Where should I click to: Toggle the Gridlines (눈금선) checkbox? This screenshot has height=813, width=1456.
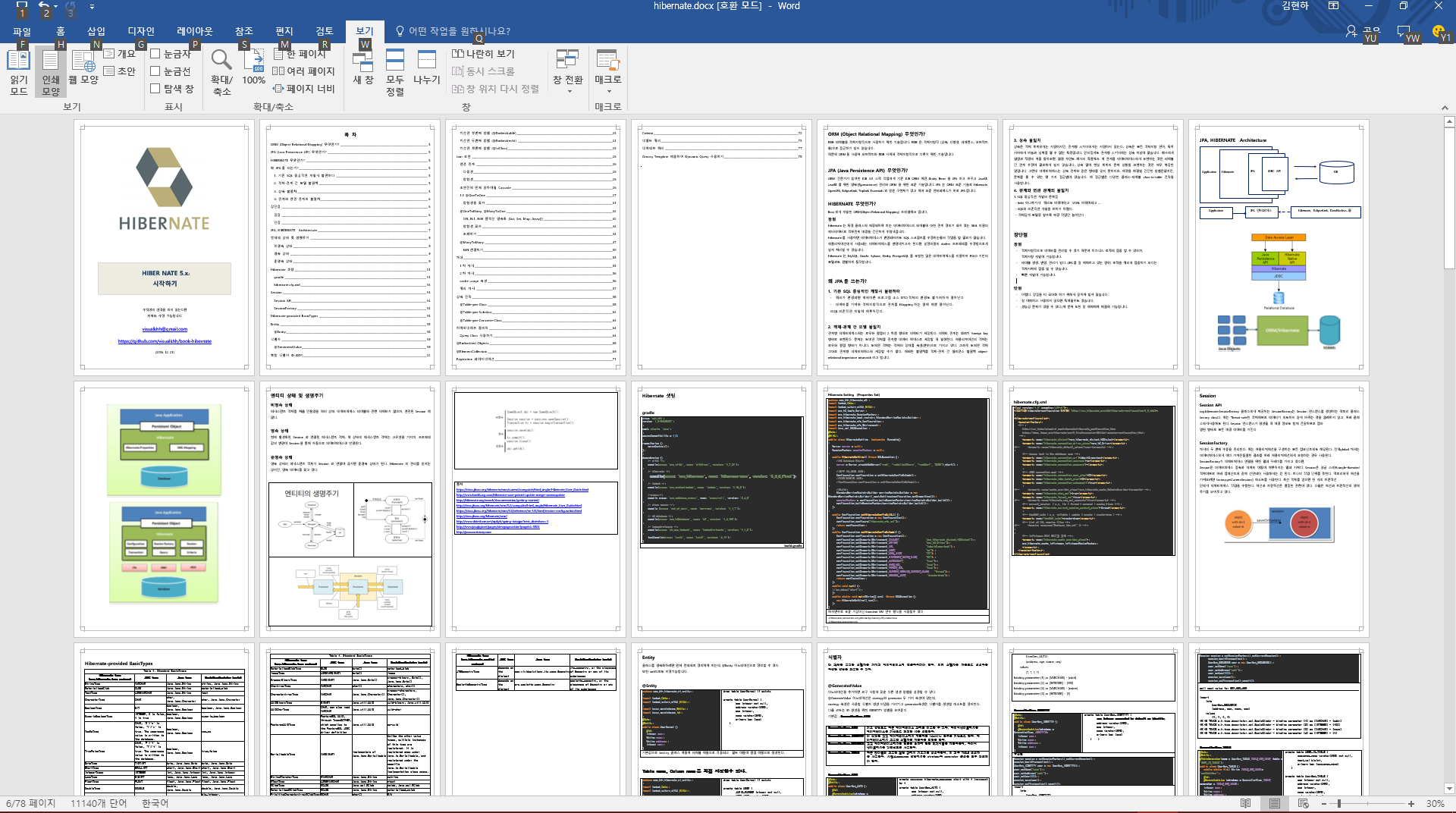point(171,71)
